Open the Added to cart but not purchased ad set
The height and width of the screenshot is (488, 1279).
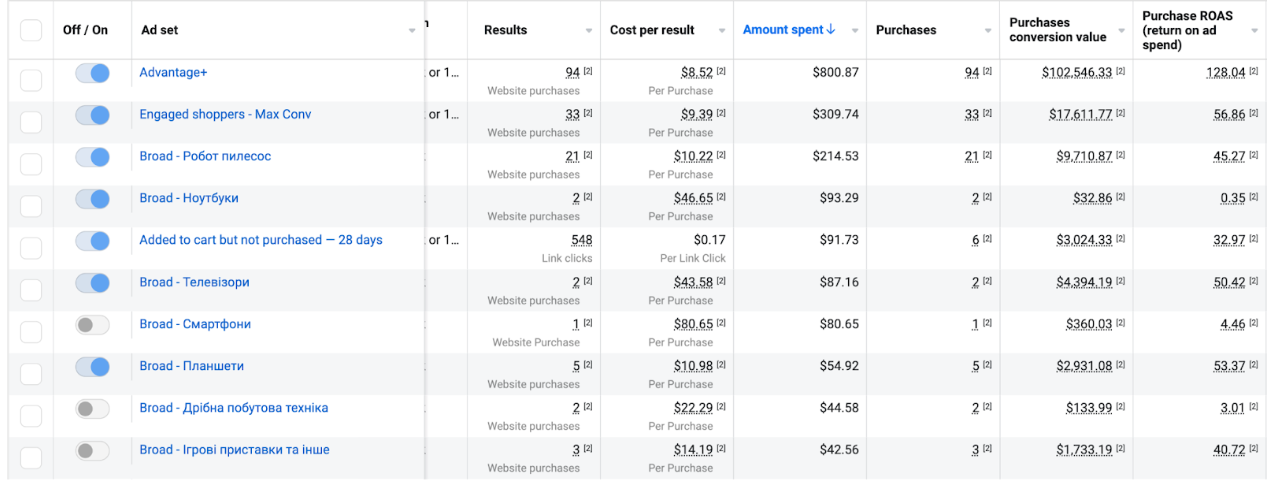point(260,240)
